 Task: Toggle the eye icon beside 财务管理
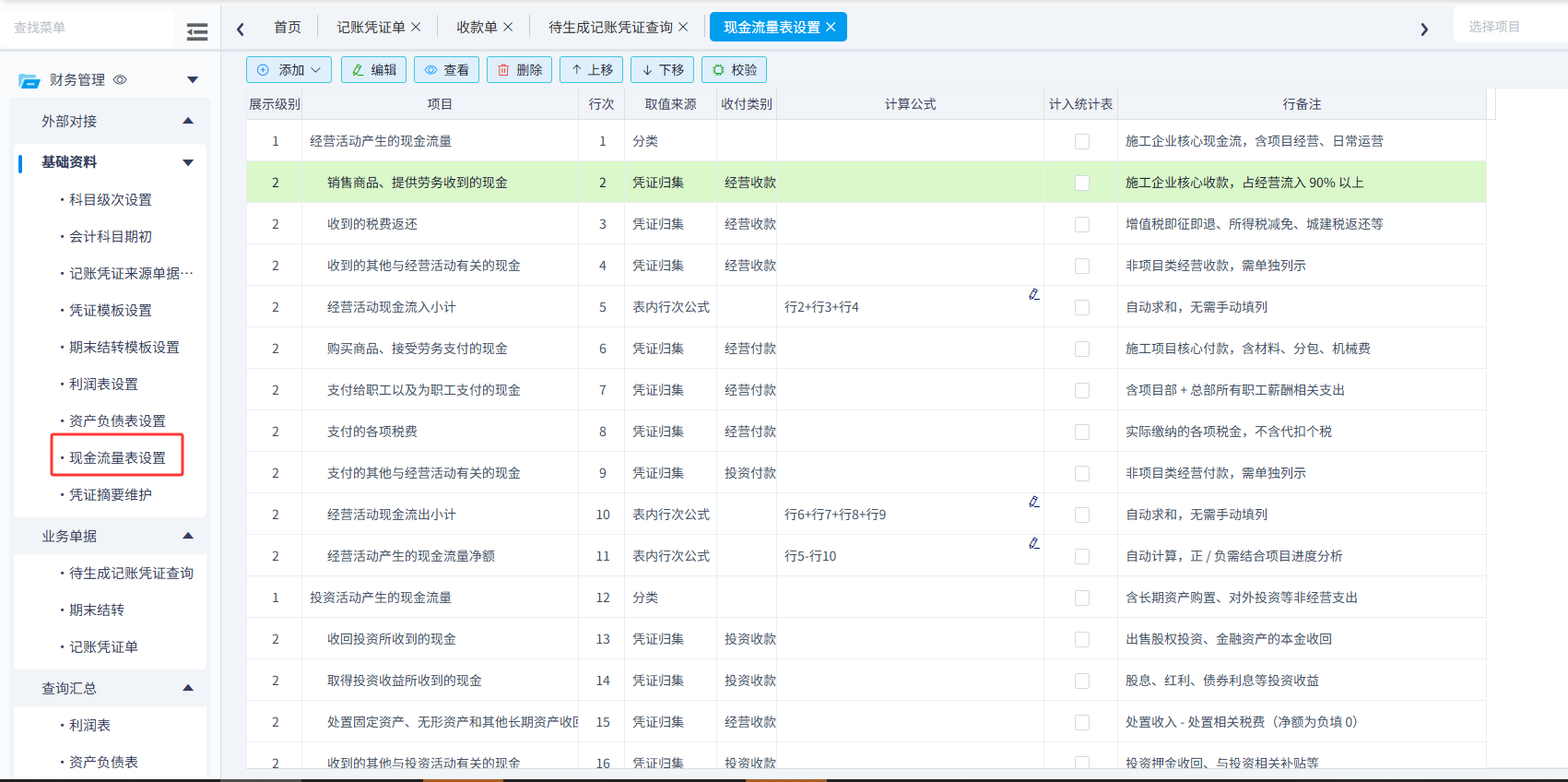120,79
